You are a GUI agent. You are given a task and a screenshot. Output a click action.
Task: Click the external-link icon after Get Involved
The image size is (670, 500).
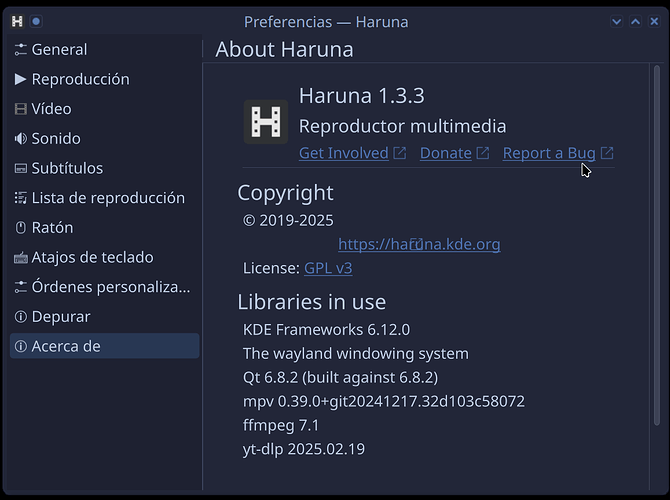click(x=400, y=153)
